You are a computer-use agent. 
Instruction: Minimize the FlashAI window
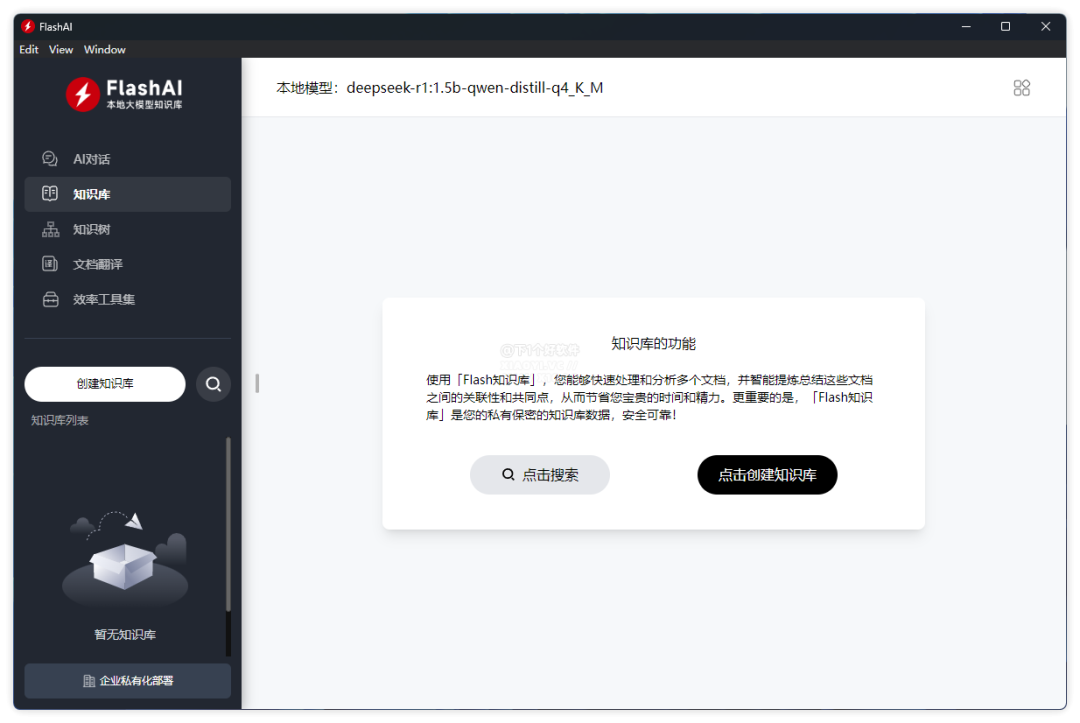coord(966,27)
